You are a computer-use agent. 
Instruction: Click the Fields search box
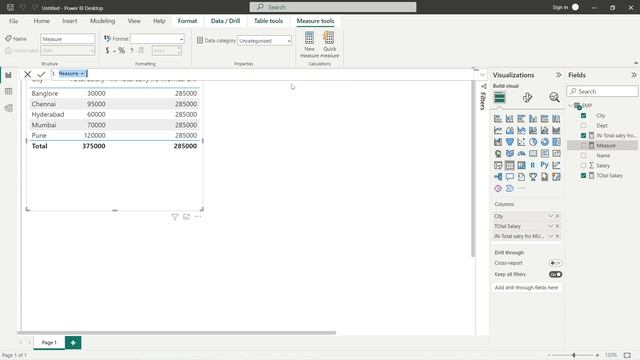[x=602, y=91]
